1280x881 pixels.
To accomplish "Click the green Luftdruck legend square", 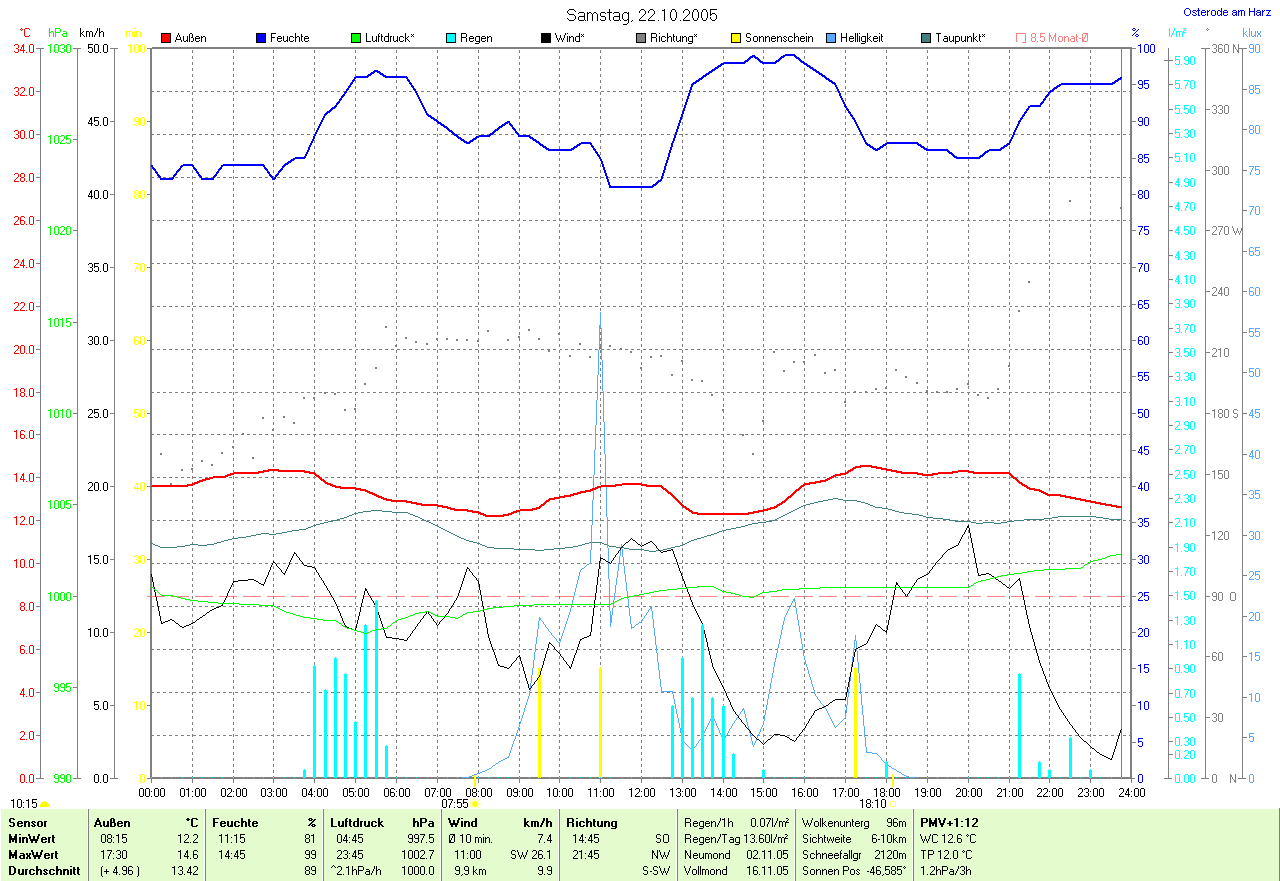I will (x=356, y=38).
